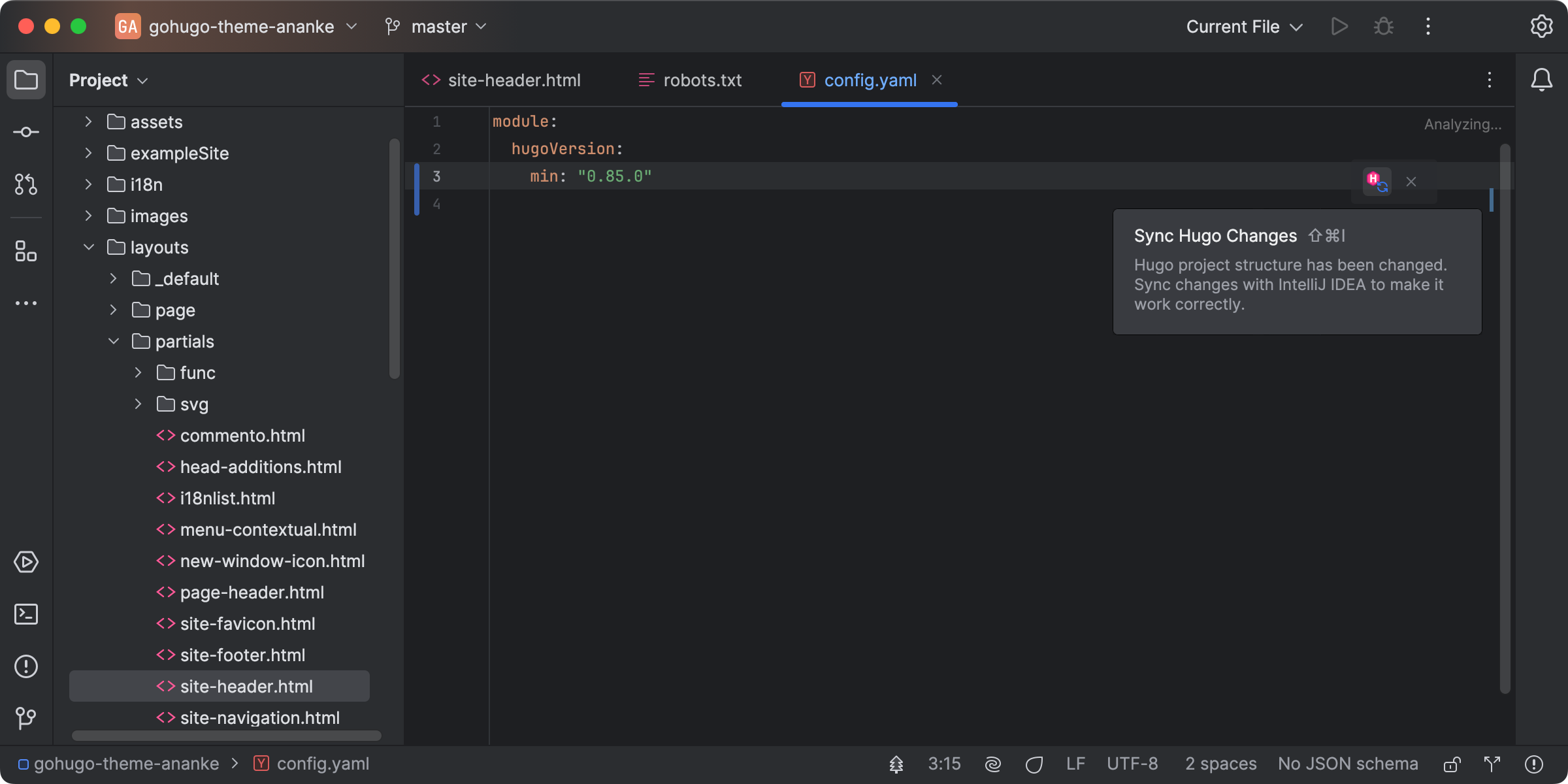The image size is (1568, 784).
Task: Change the UTF-8 file encoding
Action: tap(1133, 764)
